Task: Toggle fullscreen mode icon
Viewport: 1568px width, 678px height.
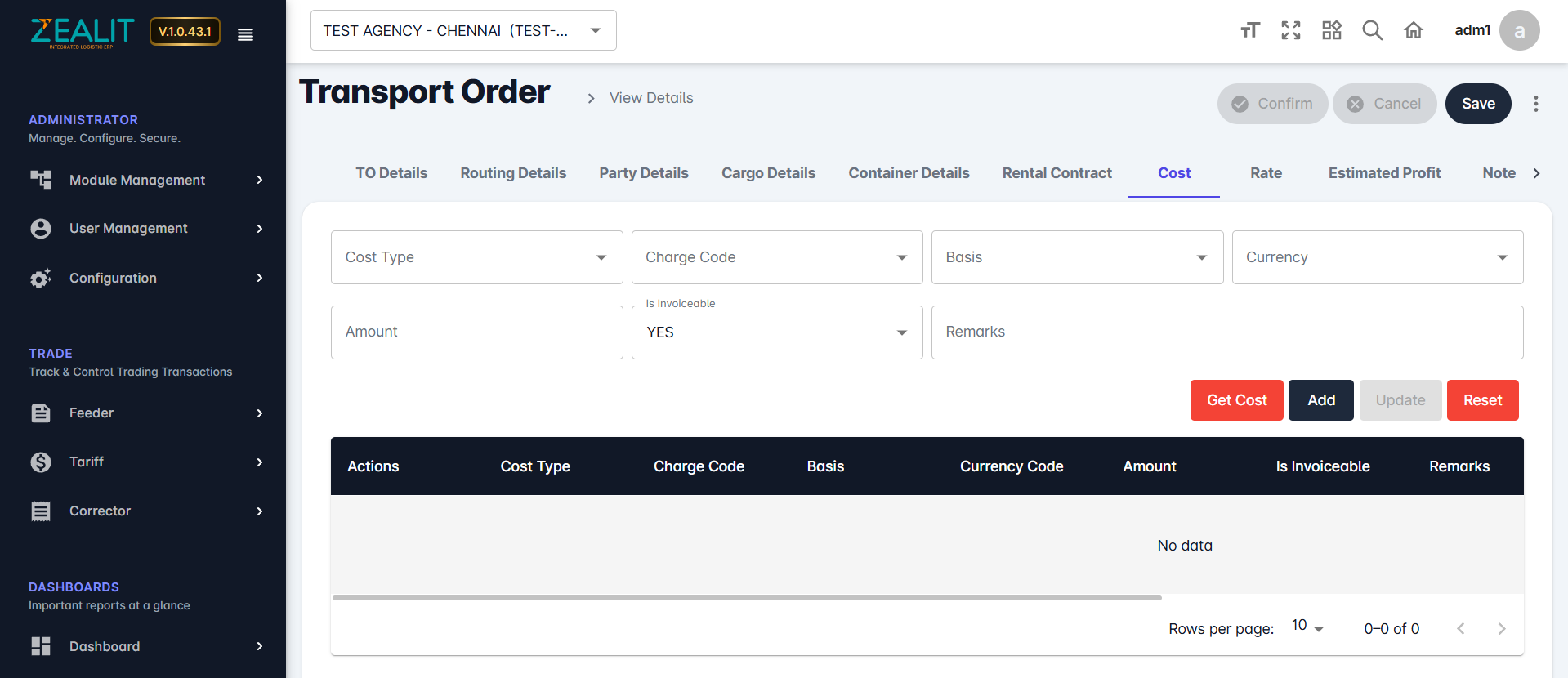Action: pyautogui.click(x=1291, y=31)
